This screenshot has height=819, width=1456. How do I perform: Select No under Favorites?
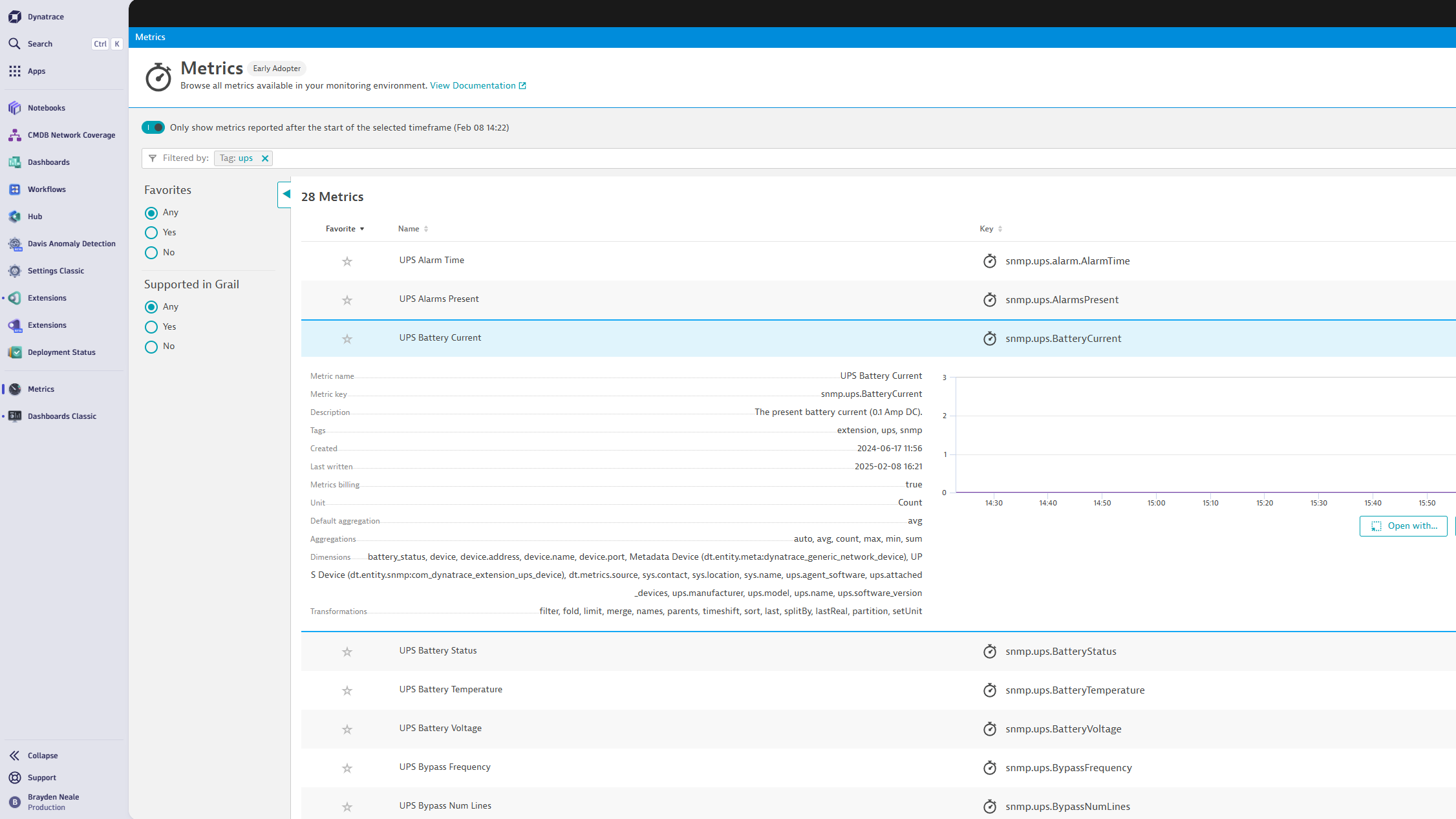coord(151,253)
